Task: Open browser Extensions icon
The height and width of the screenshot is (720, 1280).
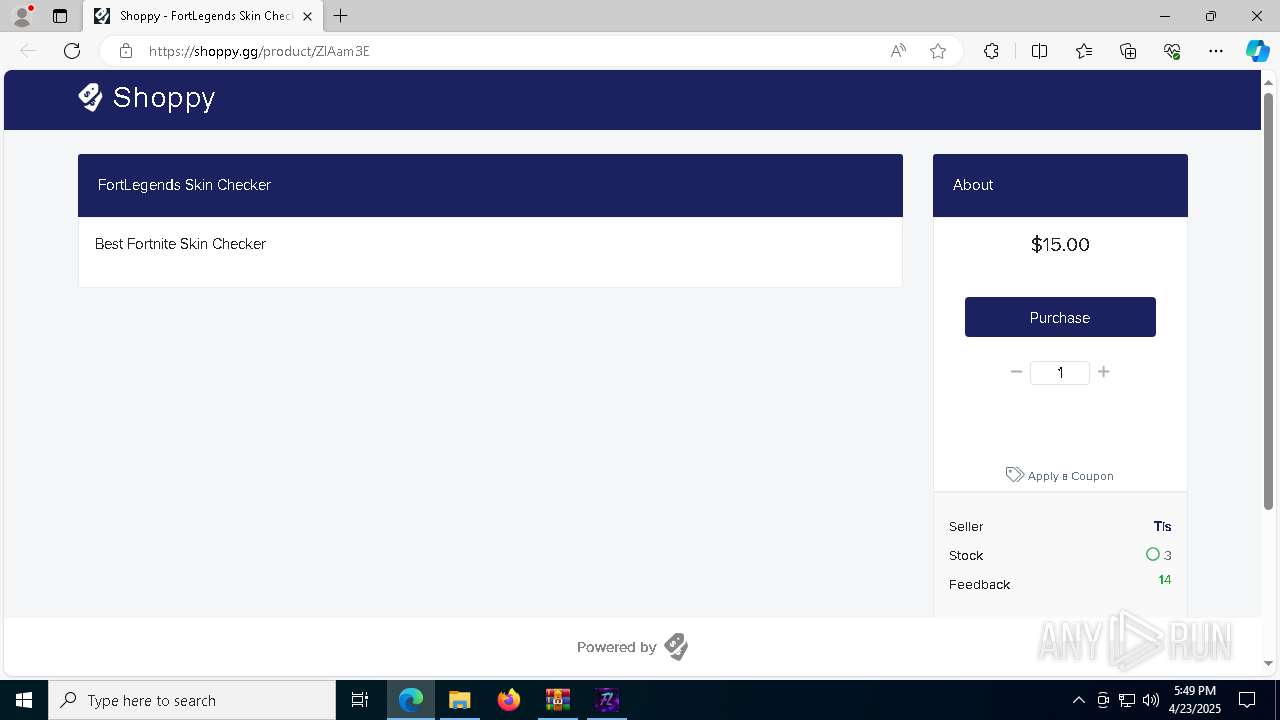Action: click(991, 51)
